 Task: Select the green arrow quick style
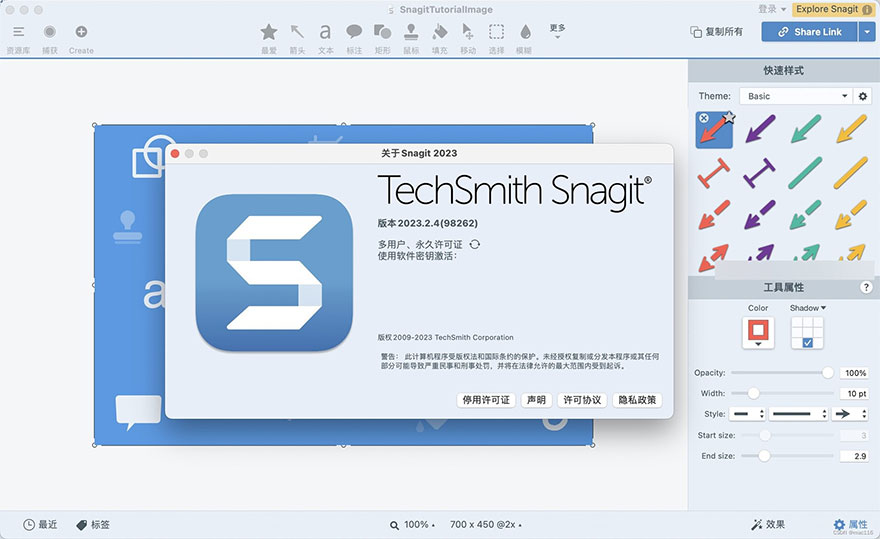806,129
